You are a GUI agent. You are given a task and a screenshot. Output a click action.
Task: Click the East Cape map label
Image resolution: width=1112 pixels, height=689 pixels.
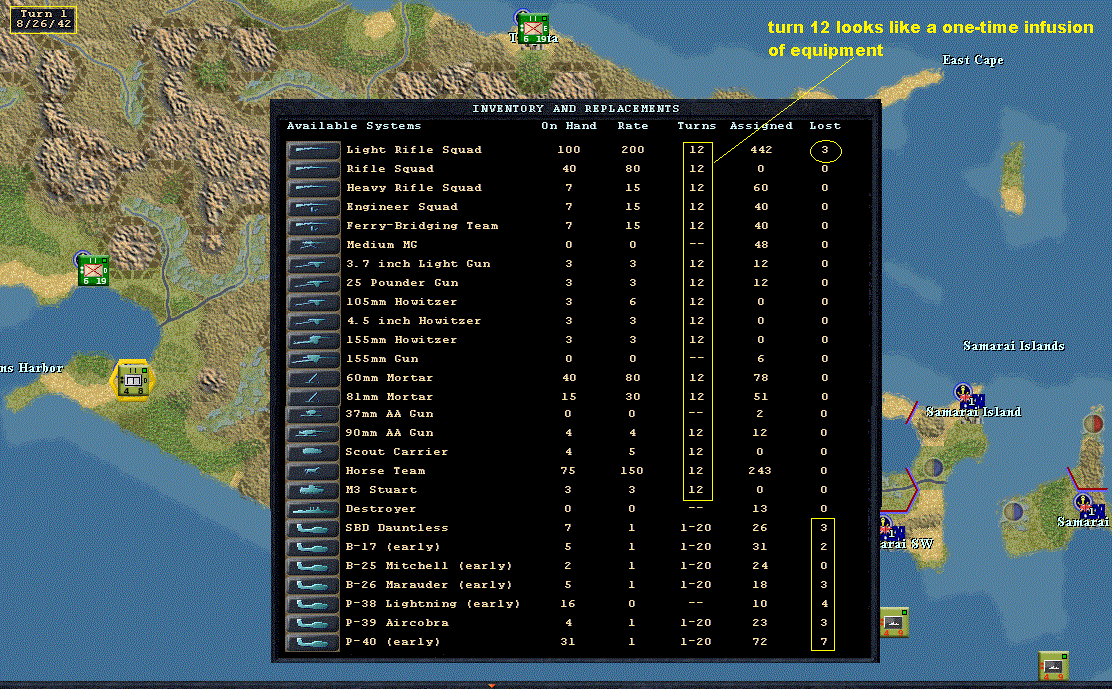click(x=972, y=60)
